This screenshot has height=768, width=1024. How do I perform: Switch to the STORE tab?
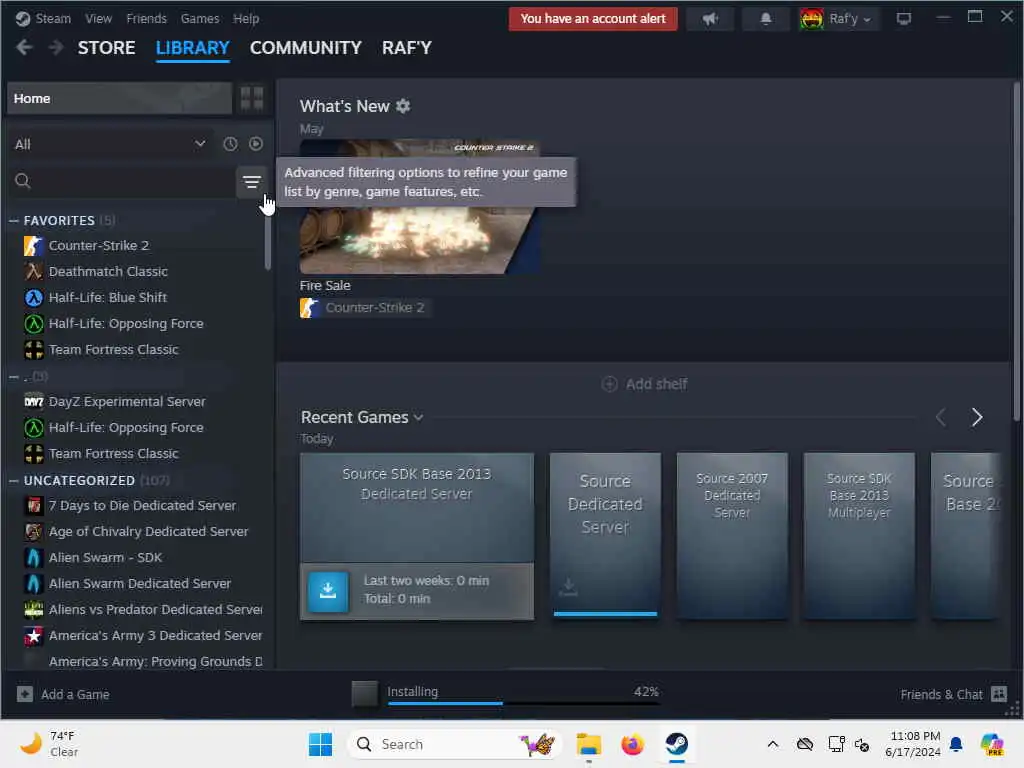(x=106, y=48)
